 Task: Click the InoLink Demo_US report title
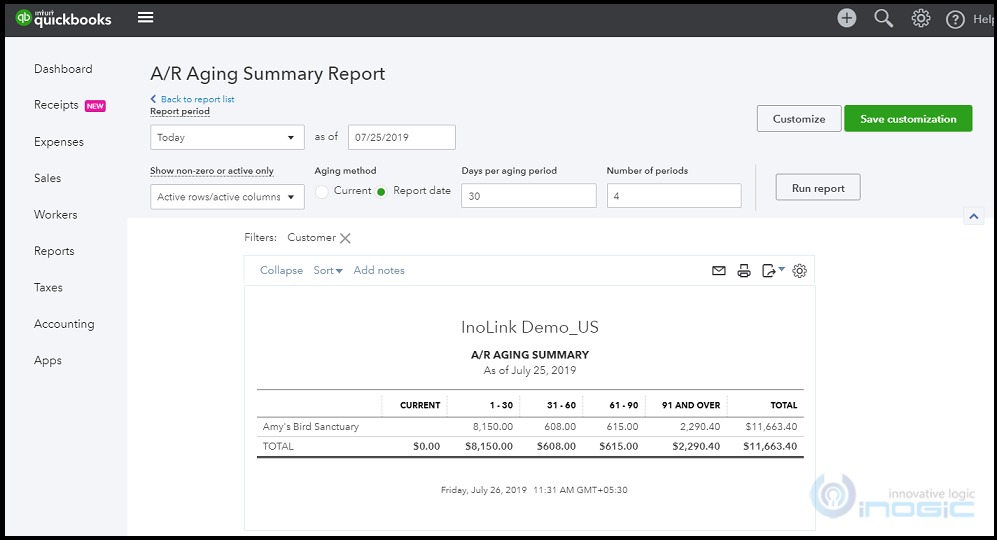tap(530, 328)
